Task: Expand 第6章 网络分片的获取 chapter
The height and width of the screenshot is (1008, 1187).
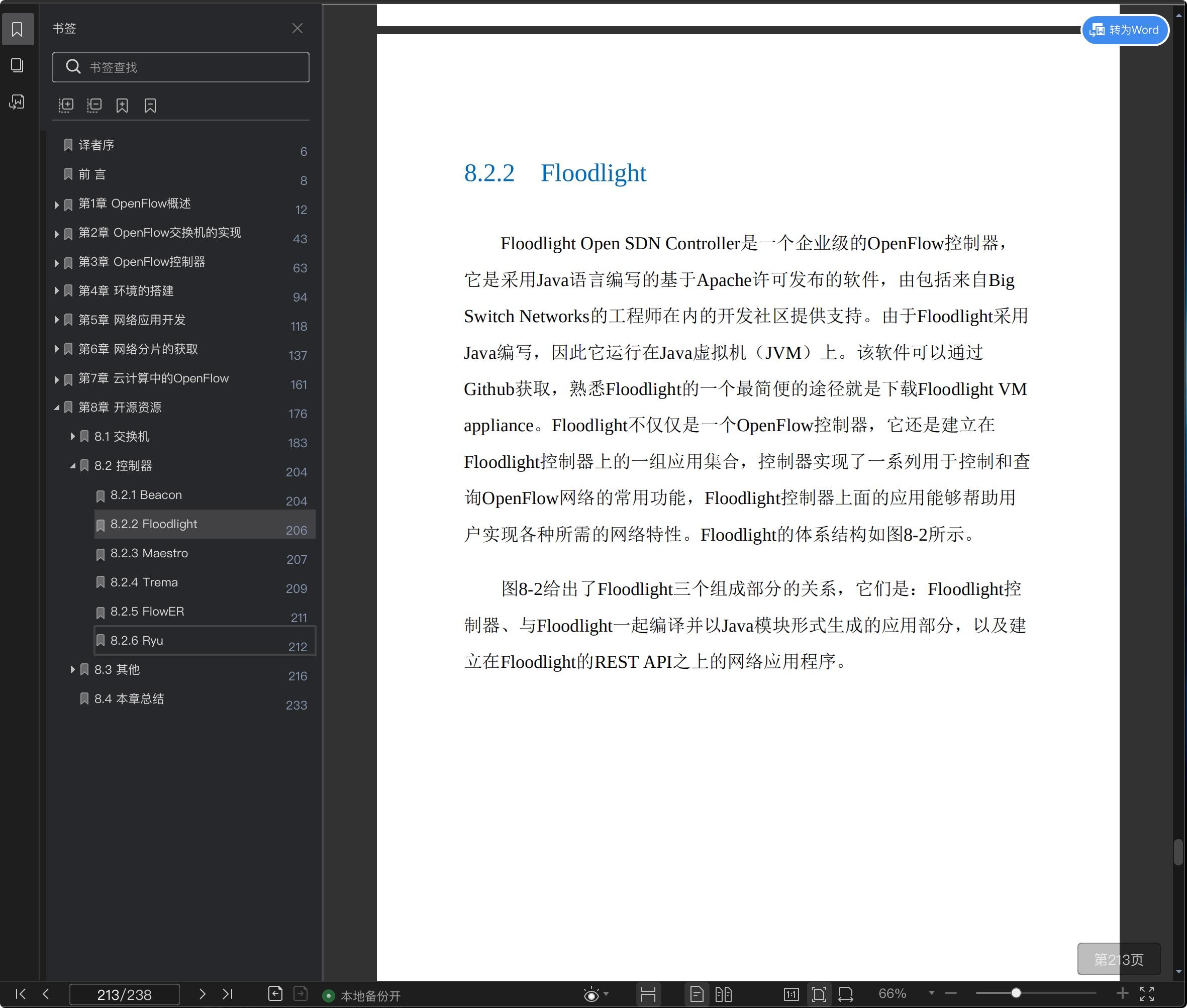Action: (x=57, y=349)
